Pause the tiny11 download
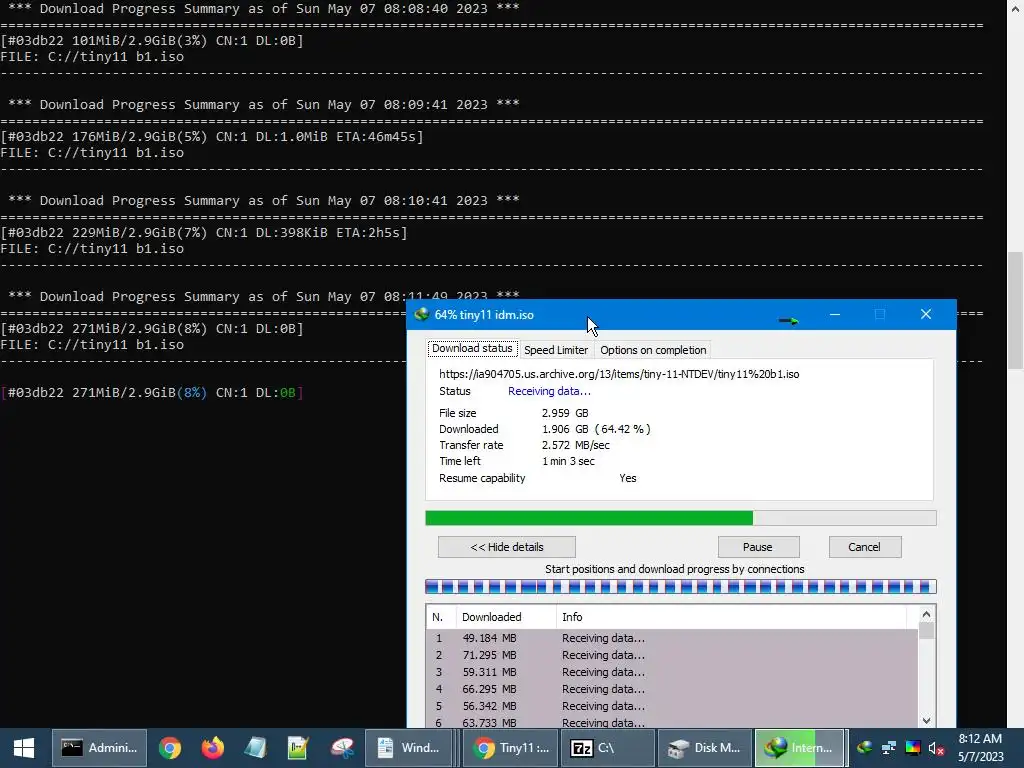1024x768 pixels. [x=758, y=547]
